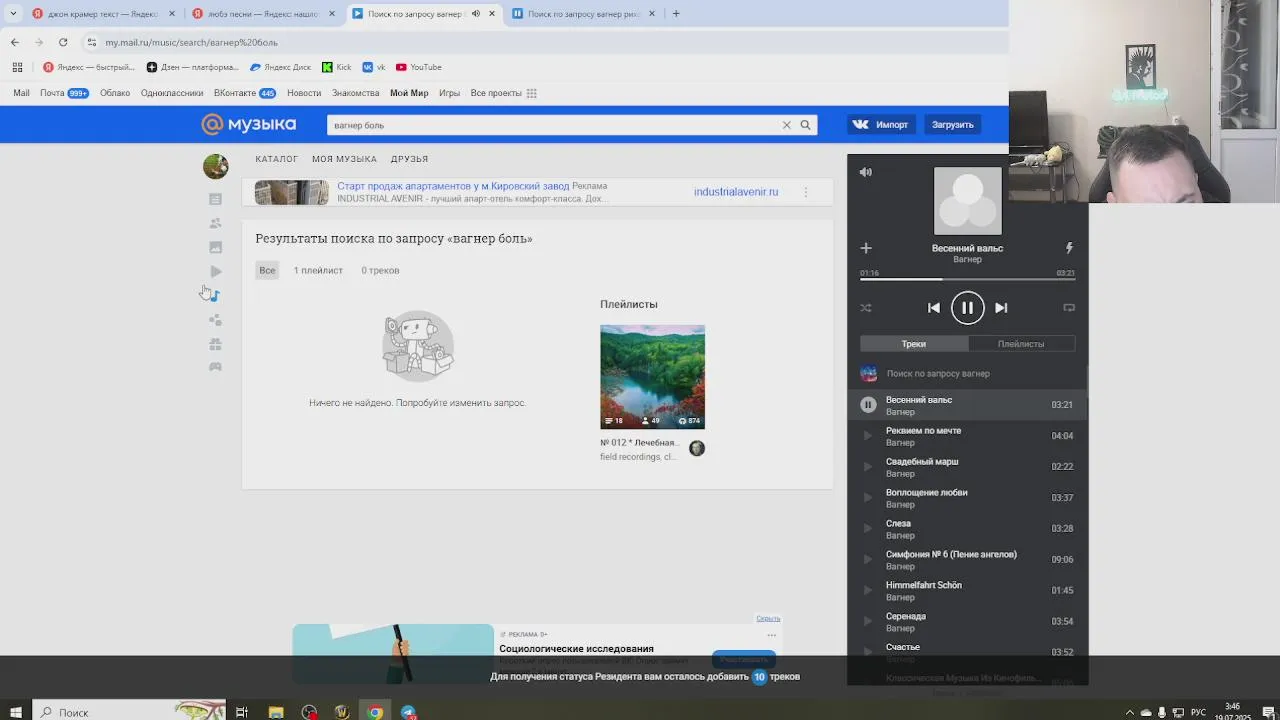The width and height of the screenshot is (1280, 720).
Task: Open Старт продаж апартаментов ad headline
Action: (453, 186)
